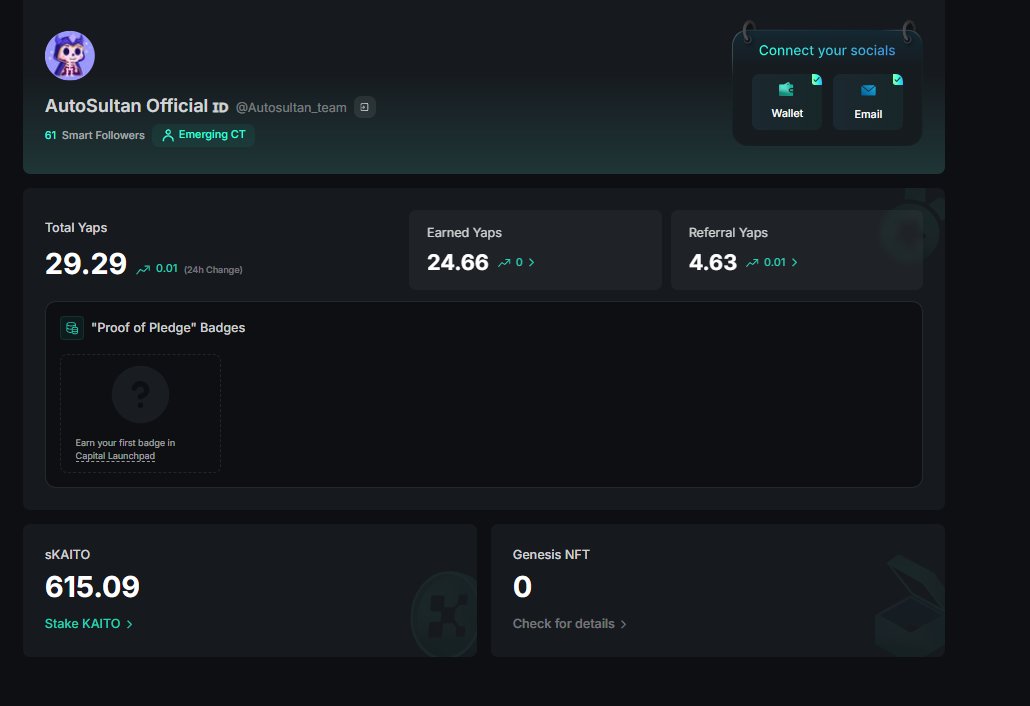
Task: Open the Wallet connect button
Action: pyautogui.click(x=786, y=102)
